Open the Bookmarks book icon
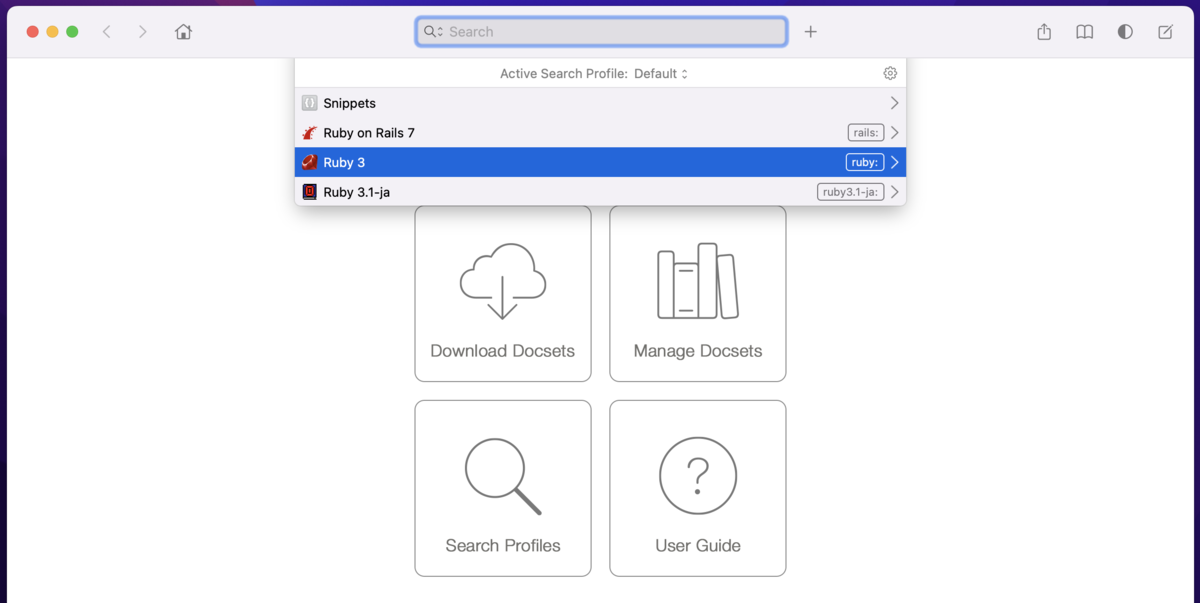Screen dimensions: 1200x603 pos(1084,32)
